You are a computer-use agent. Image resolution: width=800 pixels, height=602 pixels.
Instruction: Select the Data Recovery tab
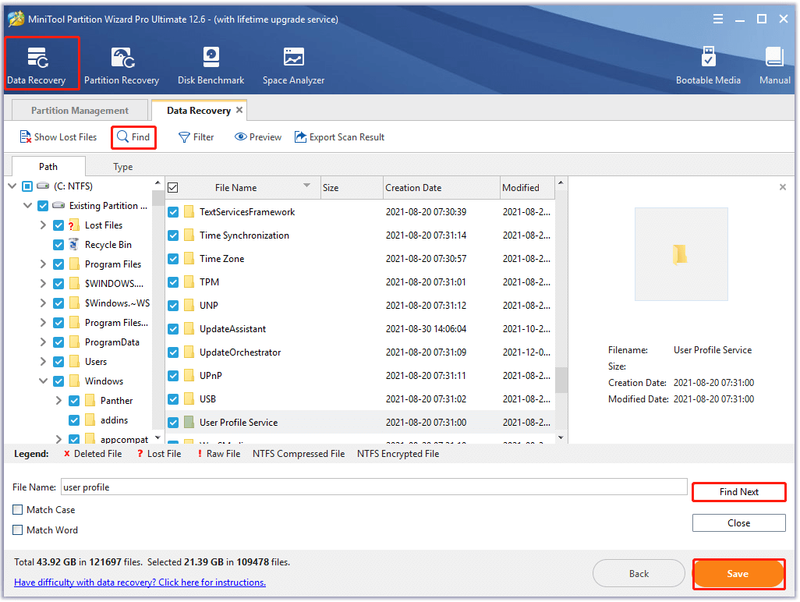[x=198, y=110]
